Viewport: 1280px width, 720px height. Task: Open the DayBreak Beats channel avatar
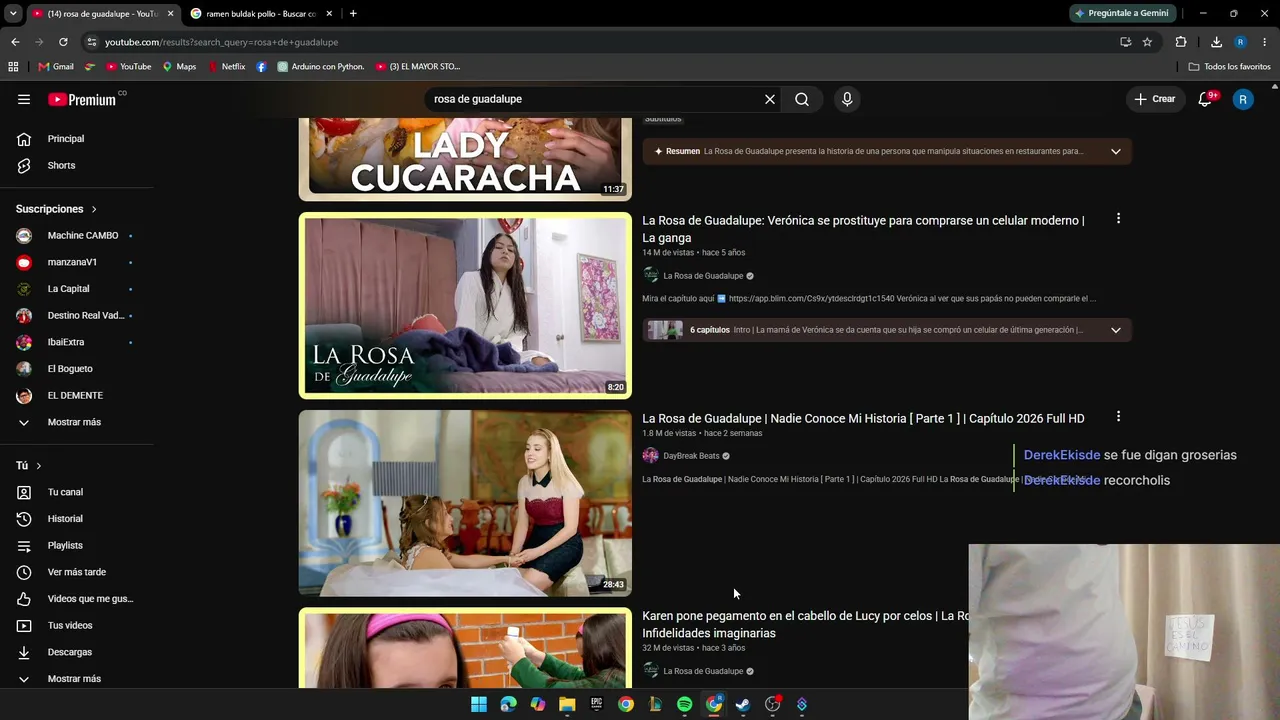[651, 456]
